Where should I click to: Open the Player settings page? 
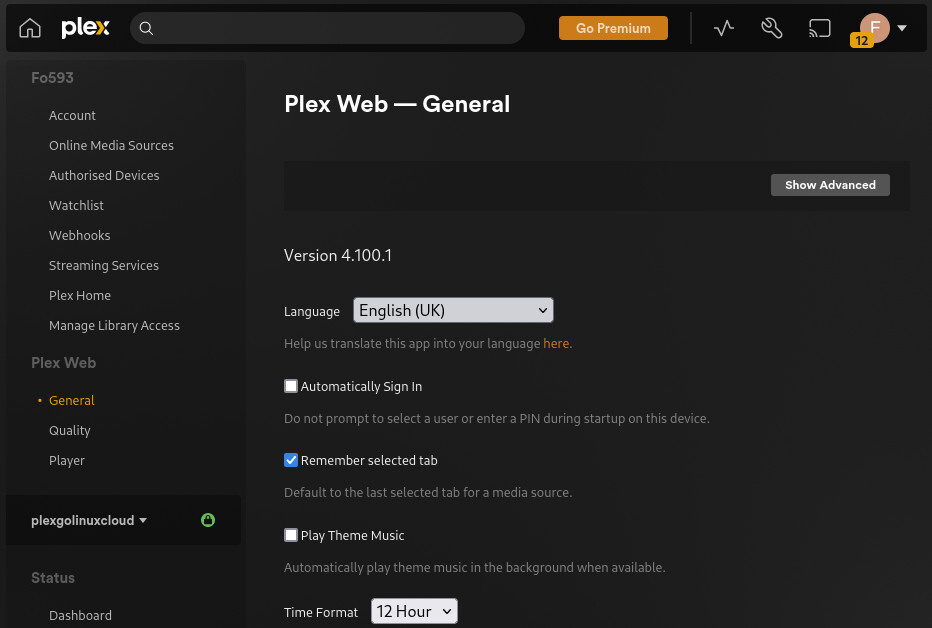(67, 460)
